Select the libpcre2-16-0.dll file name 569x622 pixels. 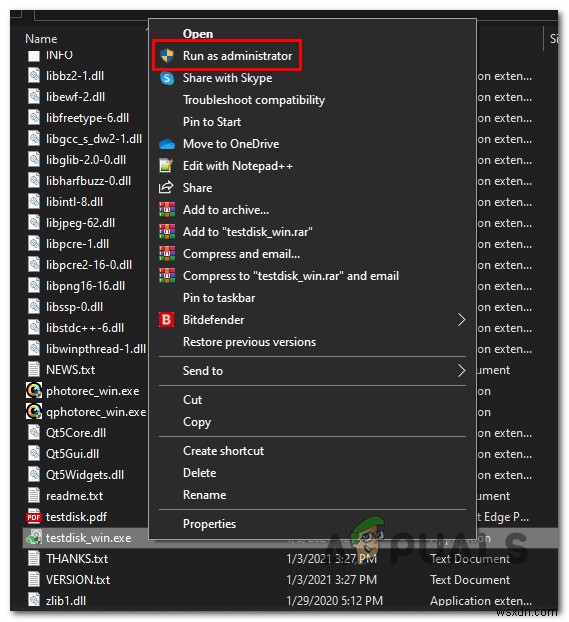click(89, 265)
